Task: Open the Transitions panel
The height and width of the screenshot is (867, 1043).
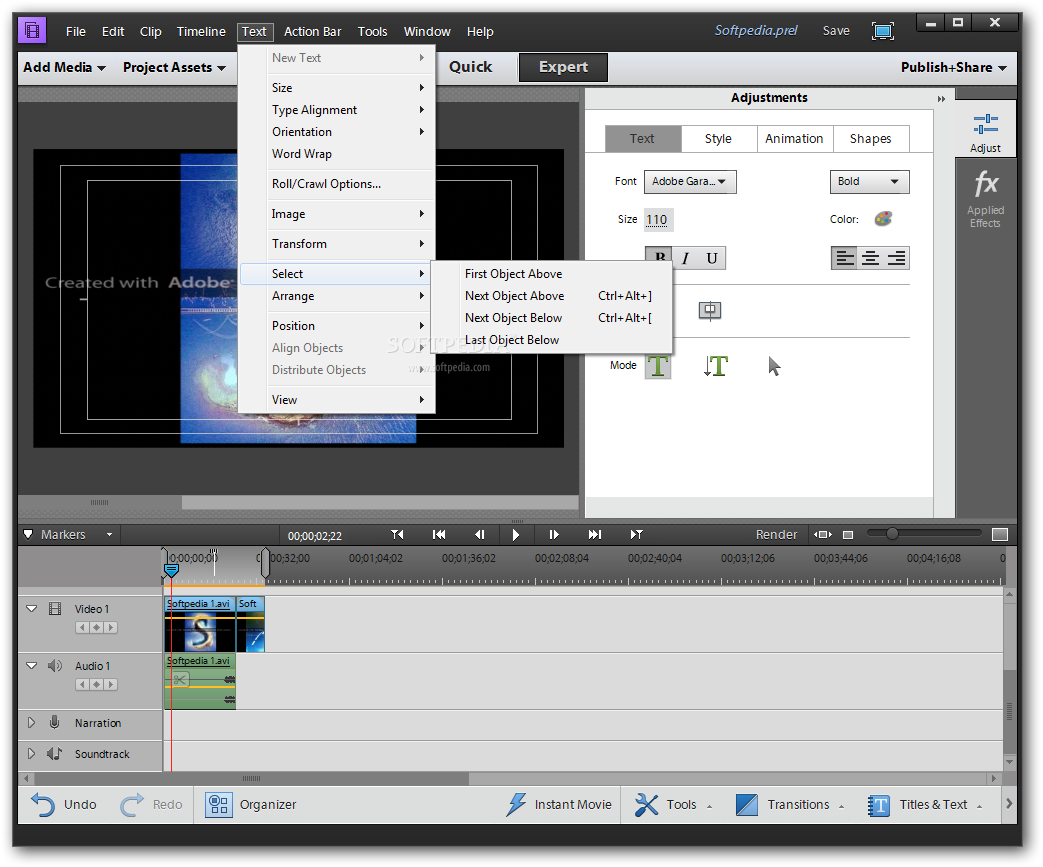Action: coord(790,804)
